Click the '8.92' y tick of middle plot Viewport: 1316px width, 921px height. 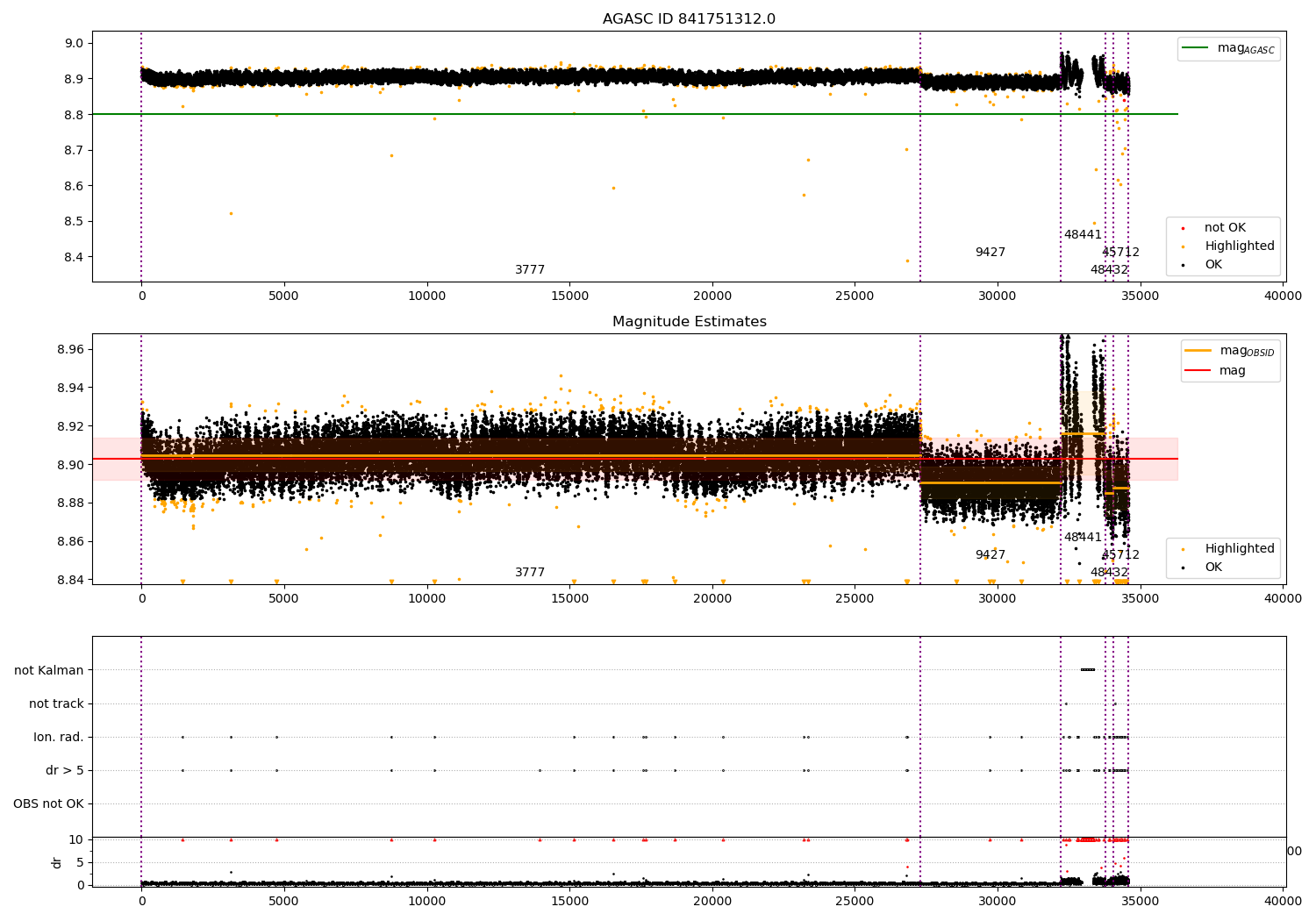[x=71, y=426]
